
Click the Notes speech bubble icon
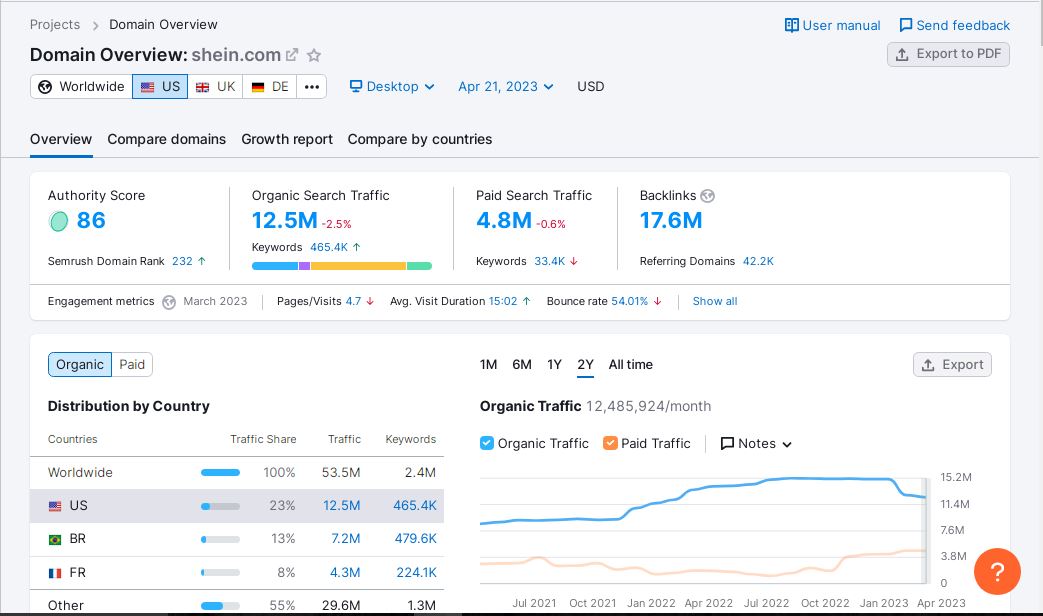727,444
